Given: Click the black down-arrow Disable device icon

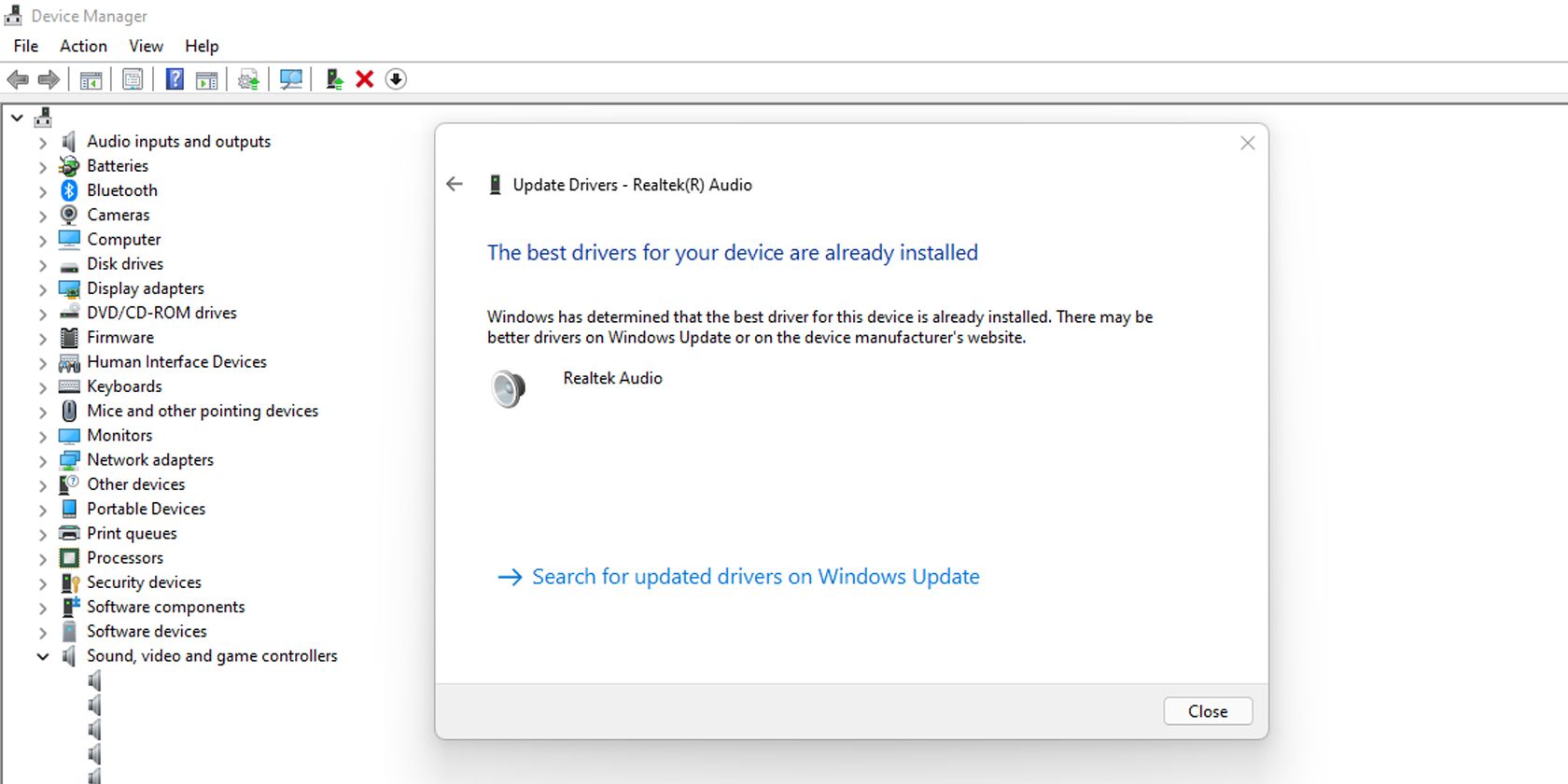Looking at the screenshot, I should click(396, 79).
